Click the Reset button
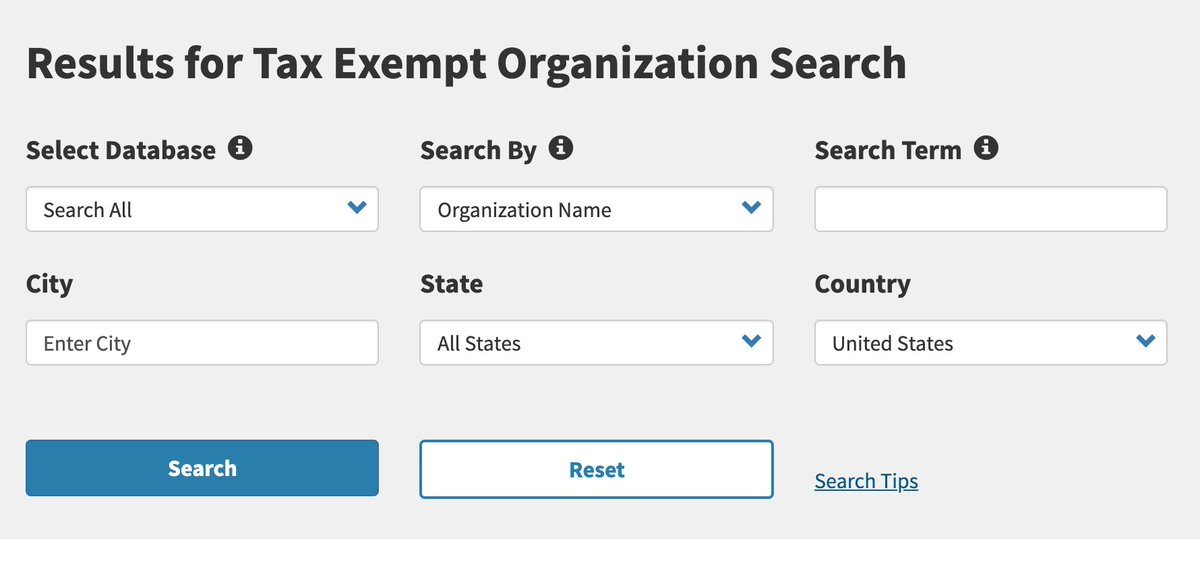Image resolution: width=1200 pixels, height=561 pixels. pos(596,469)
